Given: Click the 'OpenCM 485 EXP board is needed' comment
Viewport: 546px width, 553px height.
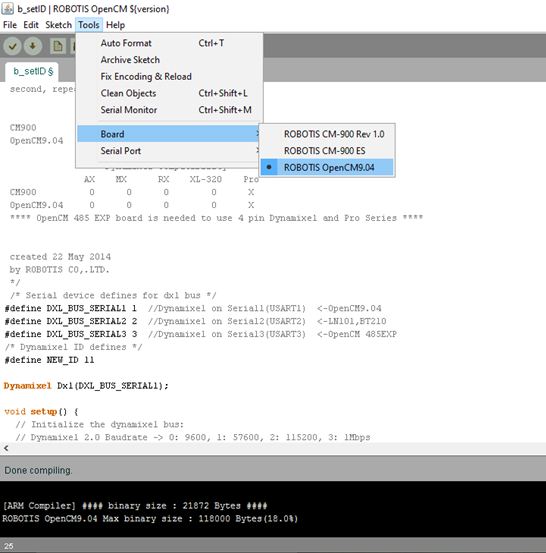Looking at the screenshot, I should click(216, 218).
